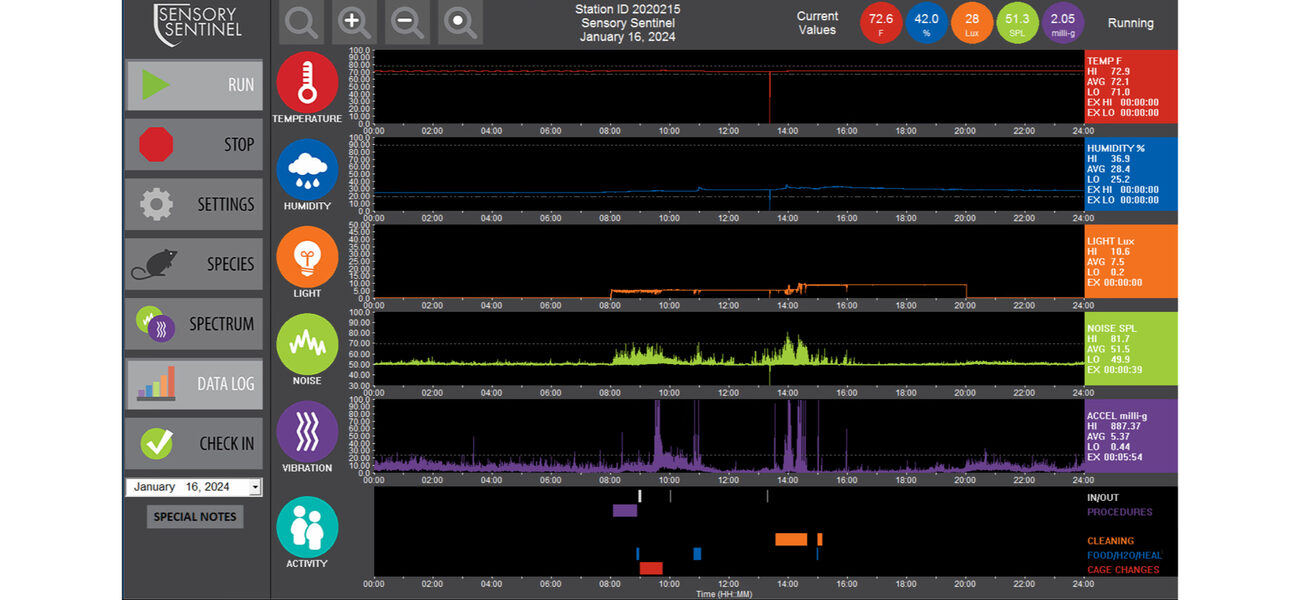Click the red 72.6 F current value
This screenshot has width=1300, height=600.
pos(881,22)
